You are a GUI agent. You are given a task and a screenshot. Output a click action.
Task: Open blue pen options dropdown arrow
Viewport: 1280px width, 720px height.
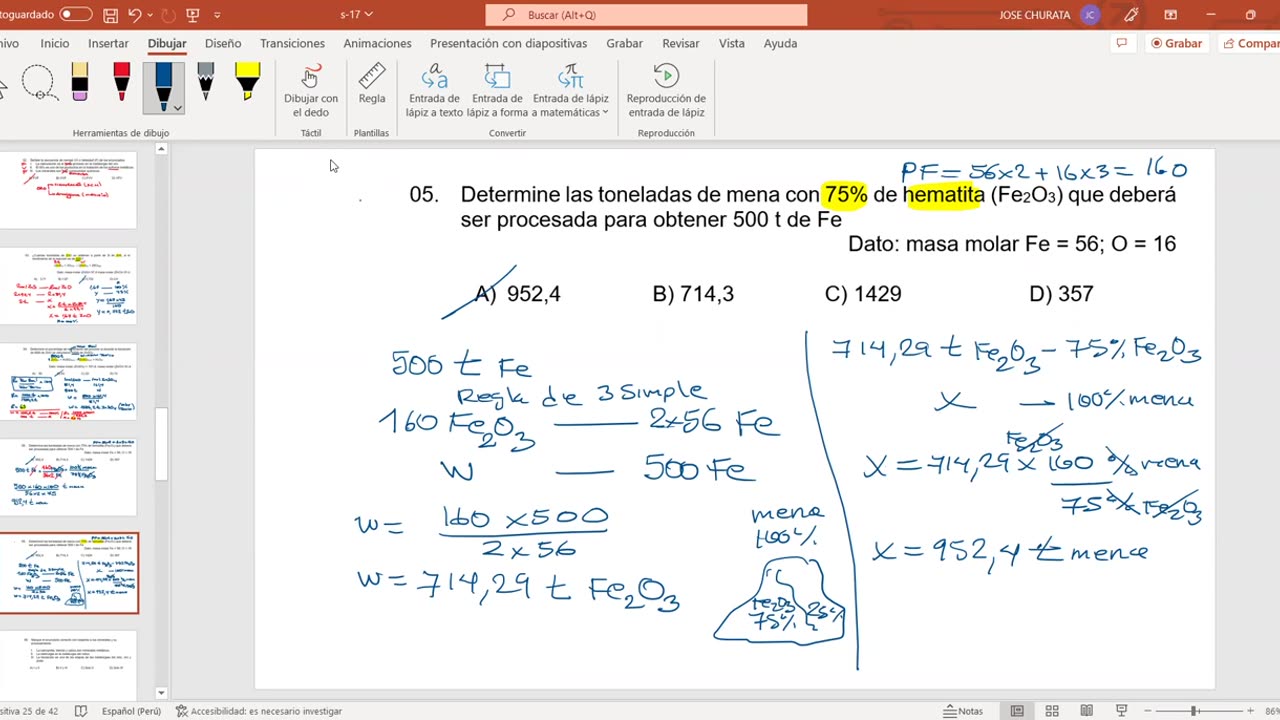coord(177,108)
